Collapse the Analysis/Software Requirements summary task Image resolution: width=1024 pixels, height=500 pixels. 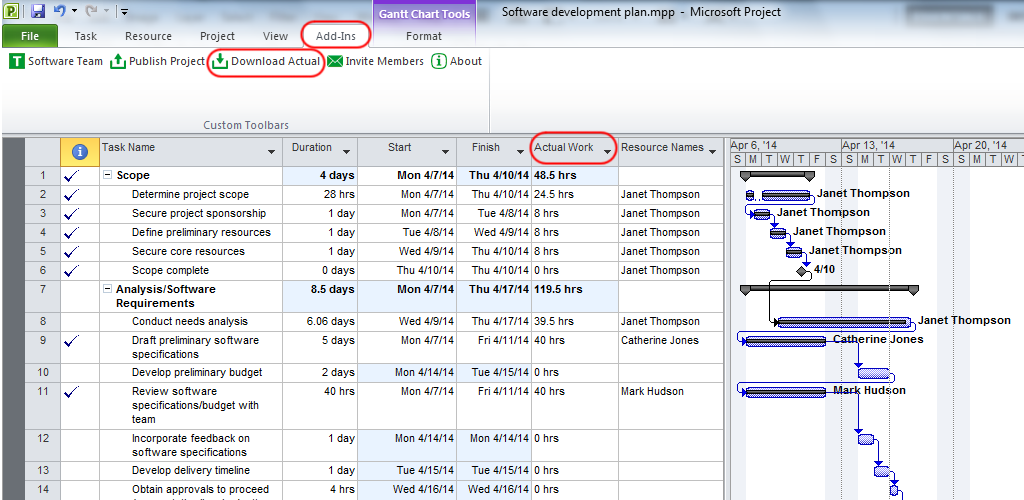pos(108,289)
